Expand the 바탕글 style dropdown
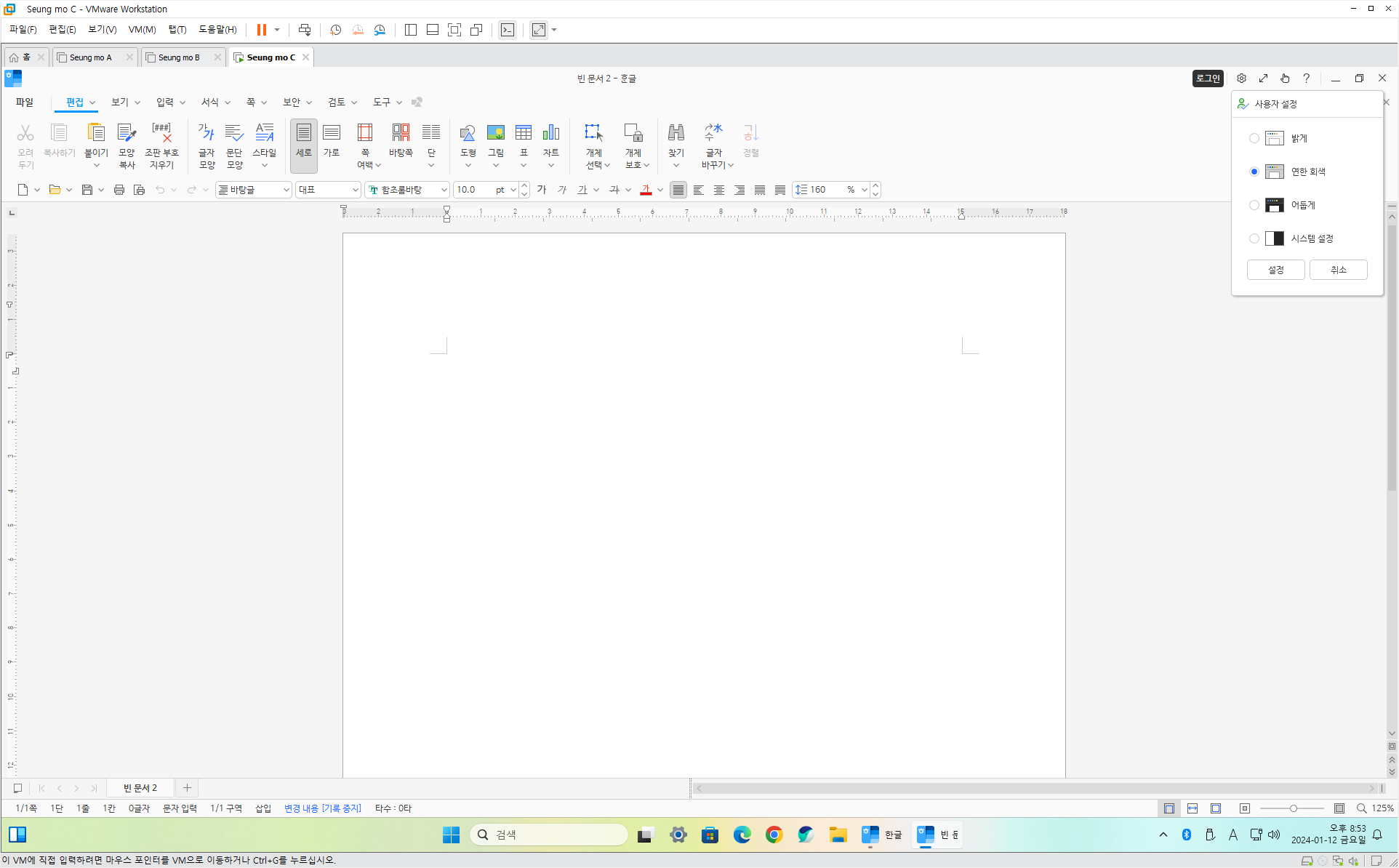This screenshot has height=868, width=1399. [x=286, y=190]
